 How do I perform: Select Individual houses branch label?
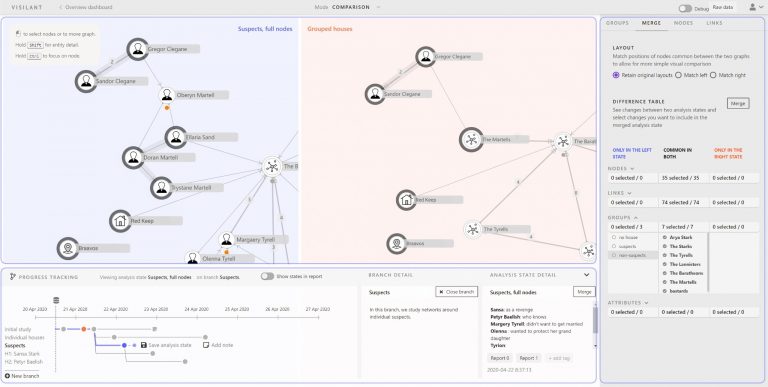click(x=24, y=338)
